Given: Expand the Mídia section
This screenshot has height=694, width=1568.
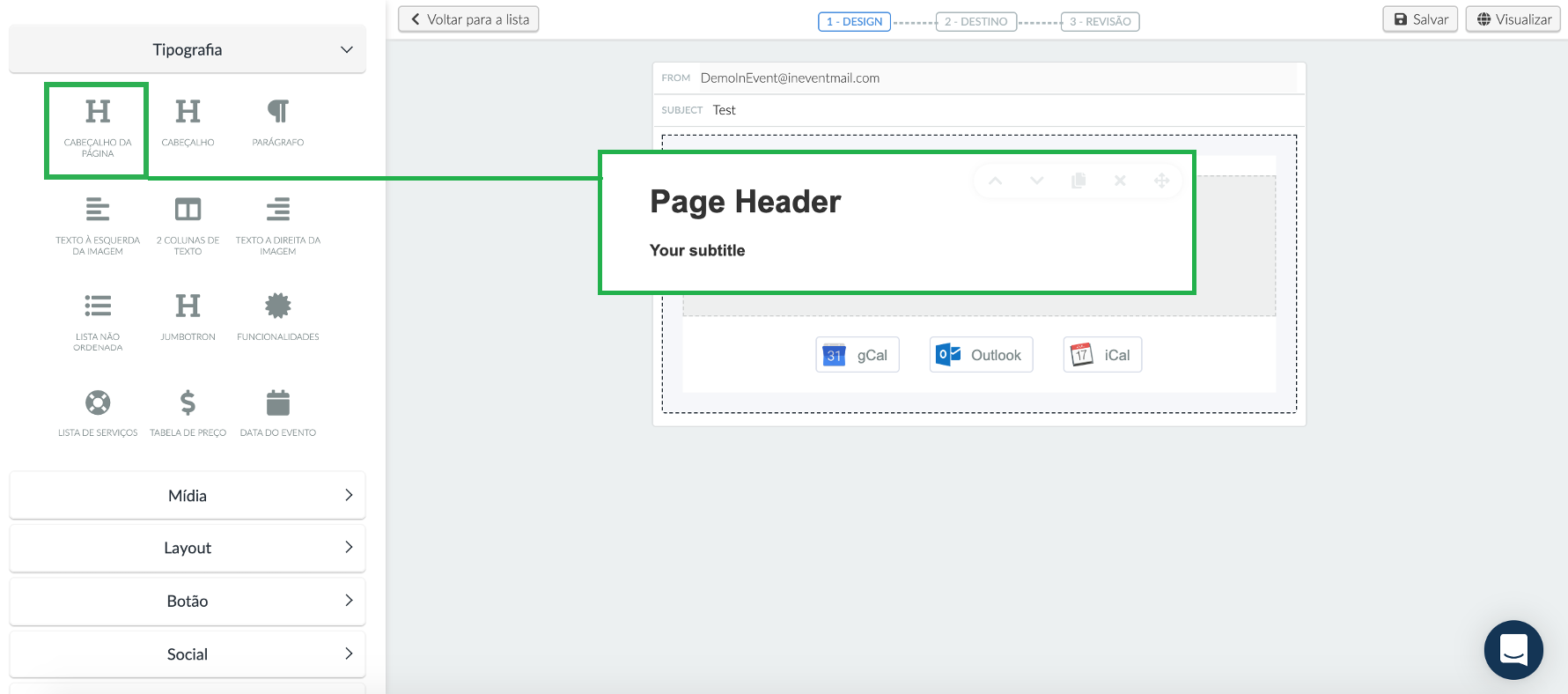Looking at the screenshot, I should (x=188, y=496).
